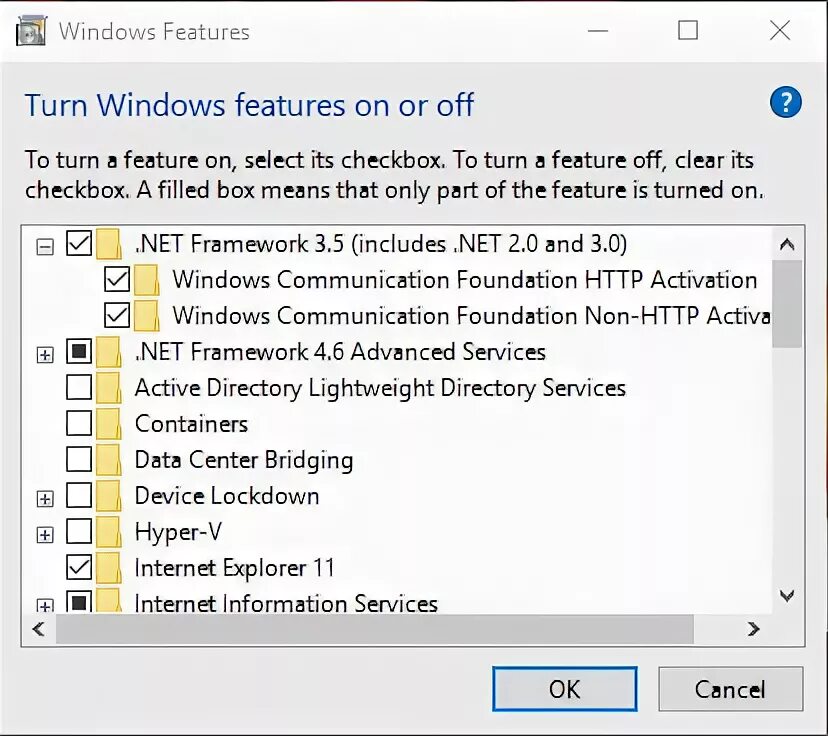The width and height of the screenshot is (828, 736).
Task: Expand the Device Lockdown node
Action: 44,498
